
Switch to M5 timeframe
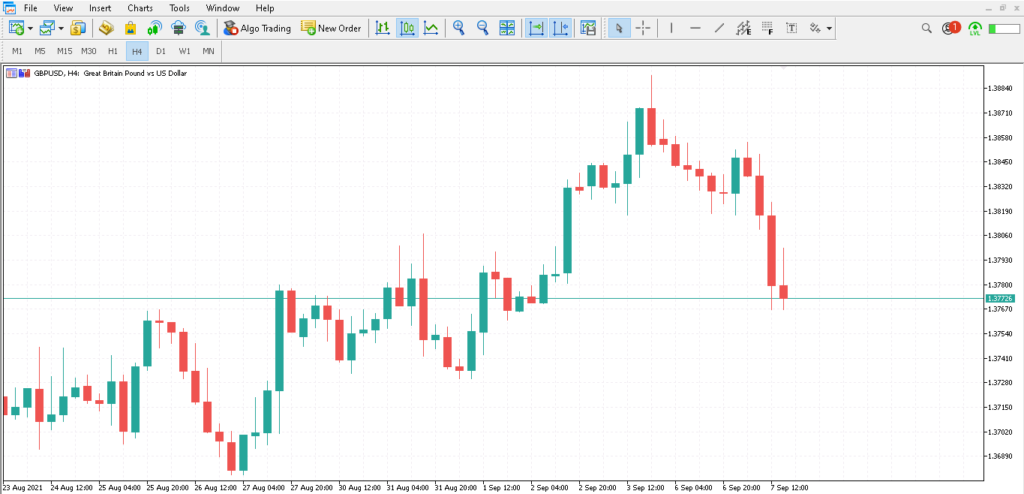tap(40, 51)
